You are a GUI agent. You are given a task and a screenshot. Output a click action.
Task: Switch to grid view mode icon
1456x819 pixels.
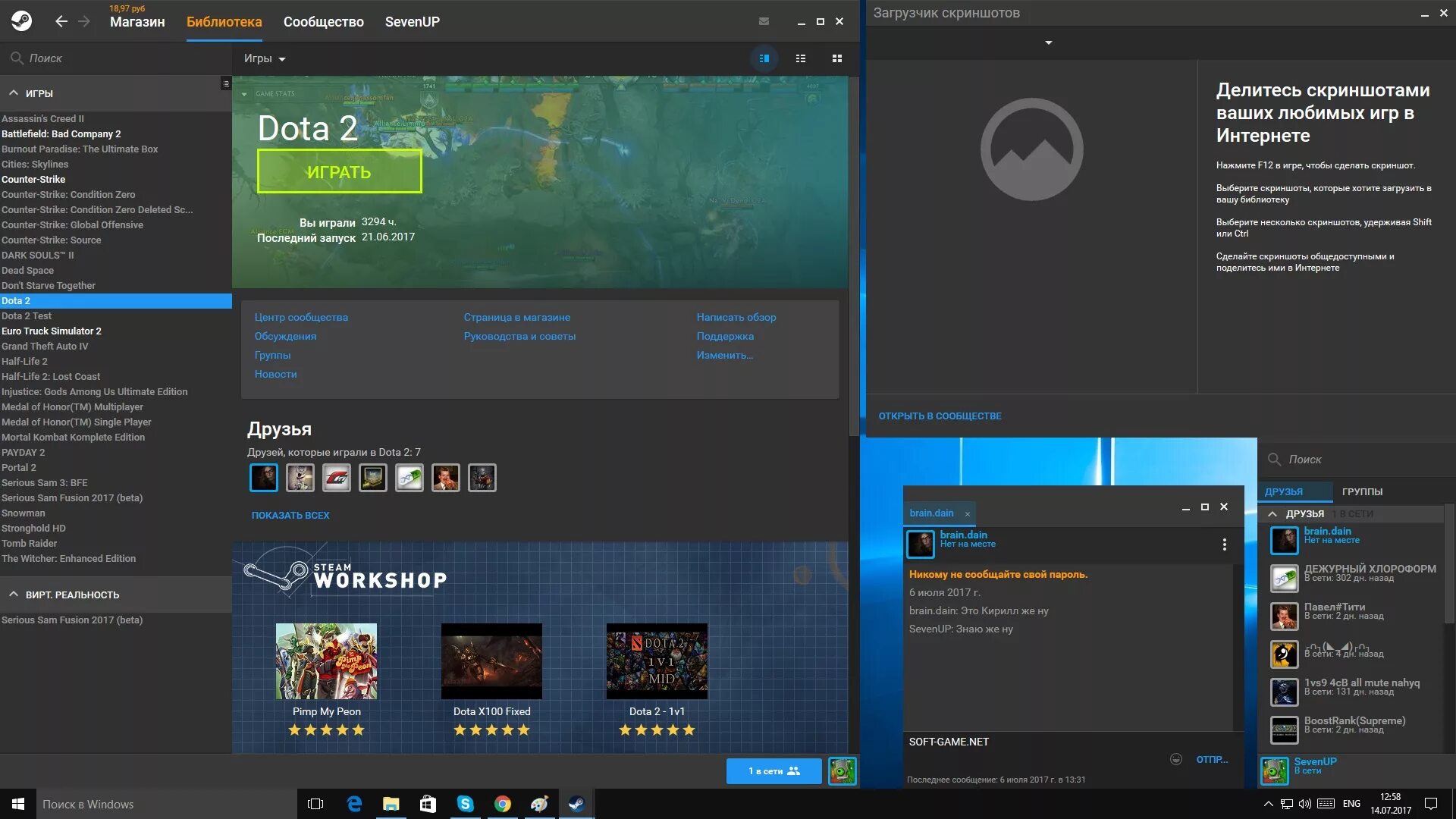(837, 58)
